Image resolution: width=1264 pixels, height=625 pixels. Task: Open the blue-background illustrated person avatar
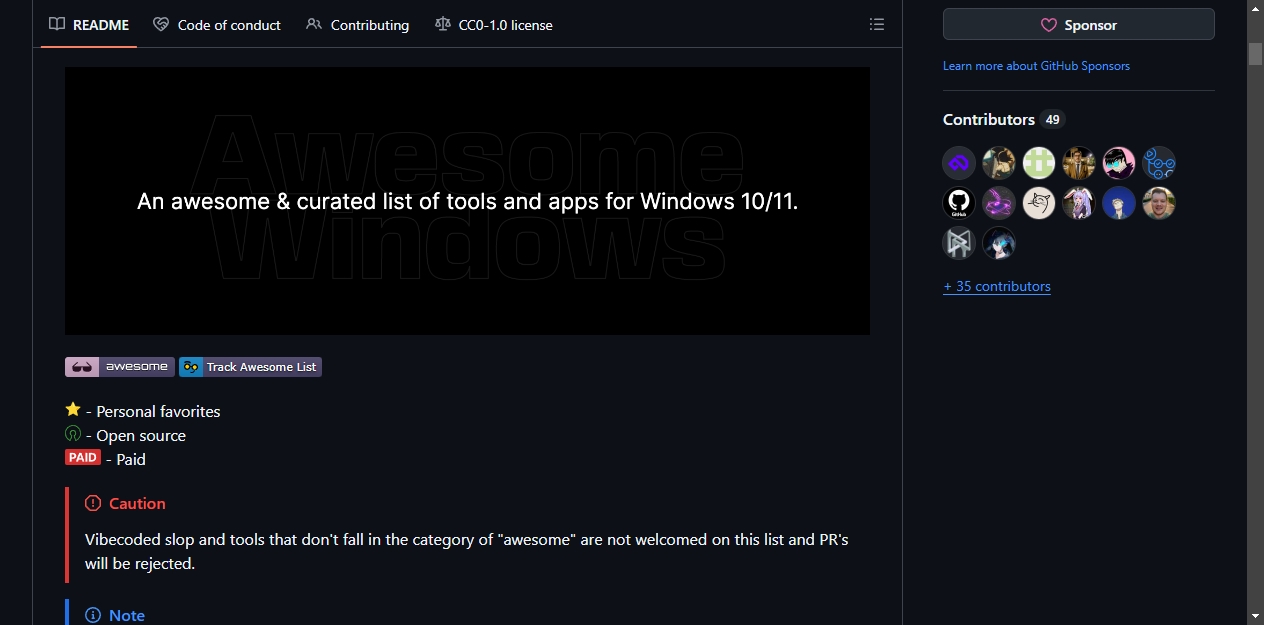1119,203
